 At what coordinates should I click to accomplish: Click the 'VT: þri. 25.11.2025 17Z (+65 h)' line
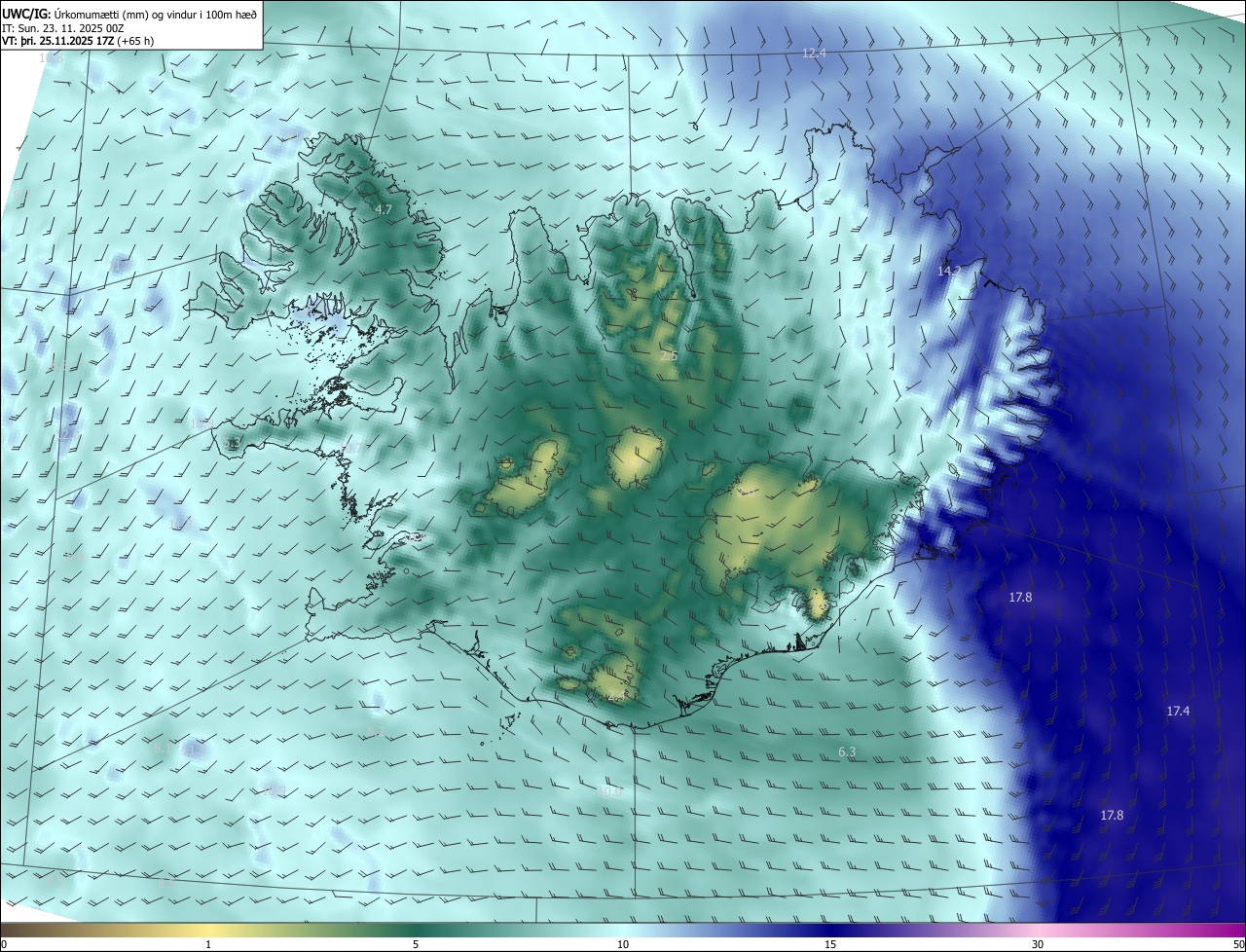[78, 41]
